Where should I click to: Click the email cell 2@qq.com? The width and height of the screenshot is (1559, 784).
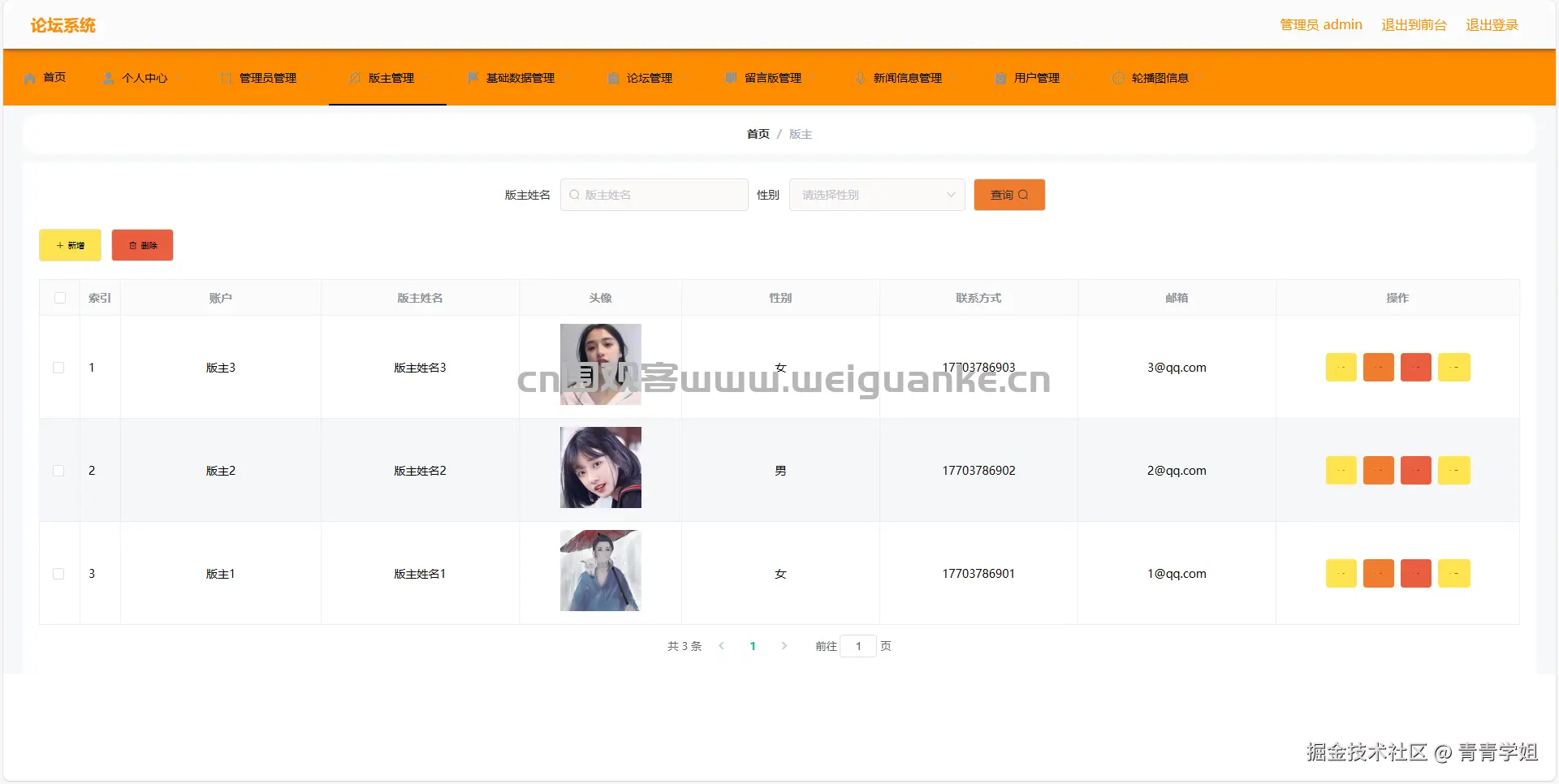1177,471
